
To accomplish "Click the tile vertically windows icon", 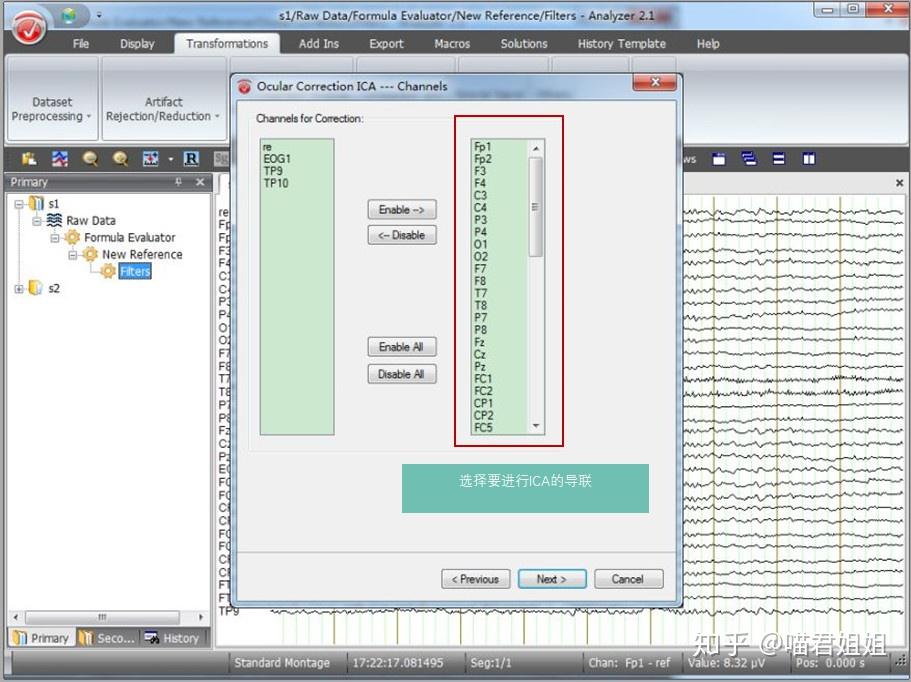I will tap(809, 159).
